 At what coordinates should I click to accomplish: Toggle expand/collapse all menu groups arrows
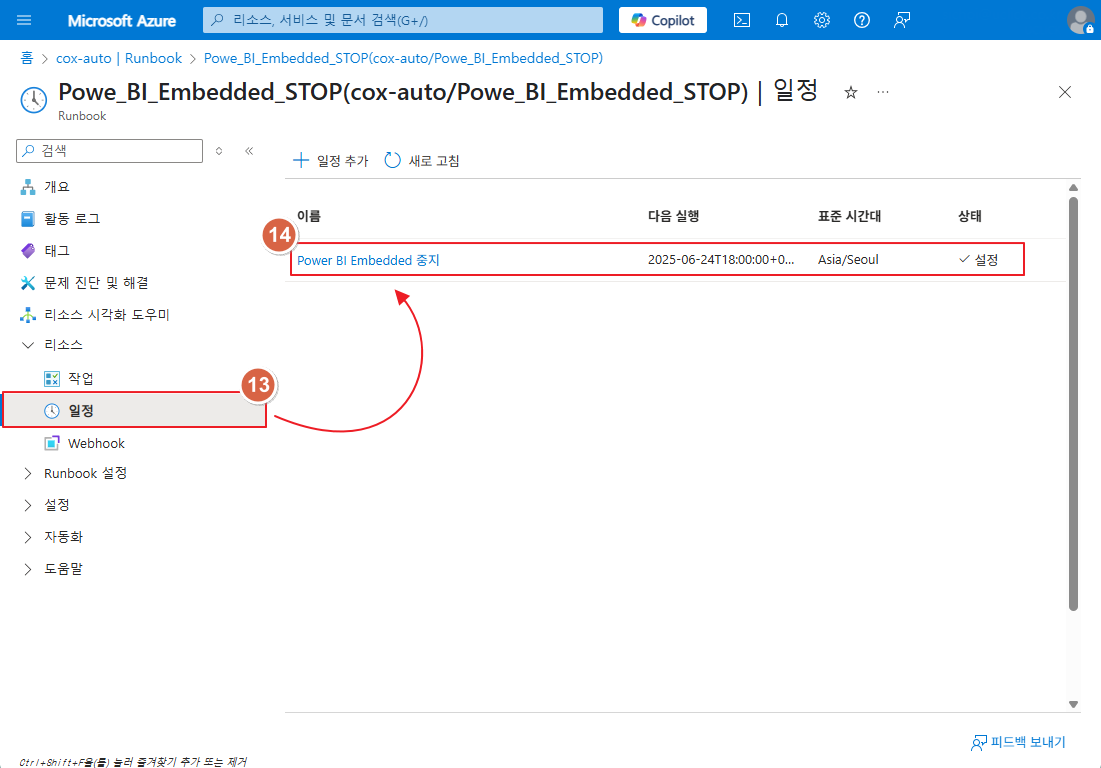point(219,151)
